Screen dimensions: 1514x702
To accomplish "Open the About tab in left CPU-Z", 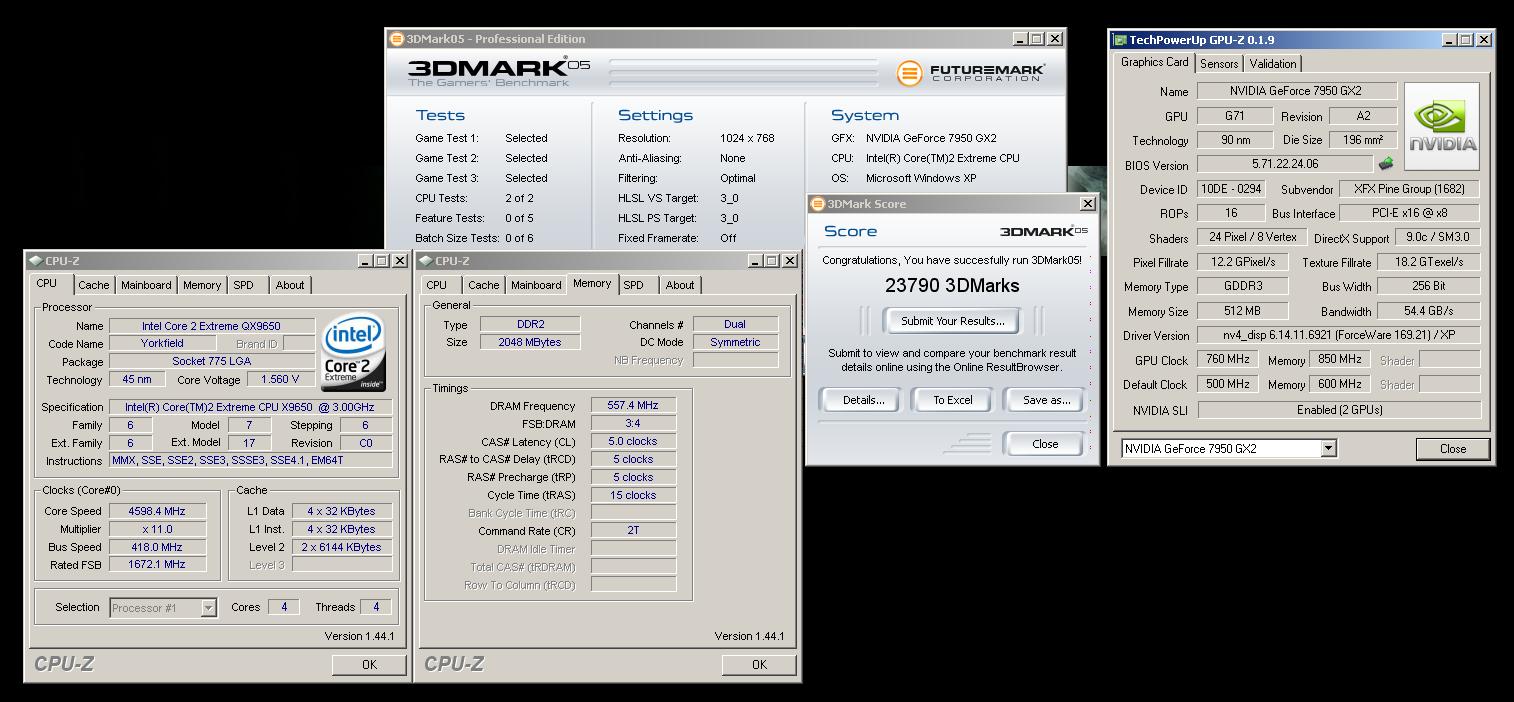I will coord(290,285).
